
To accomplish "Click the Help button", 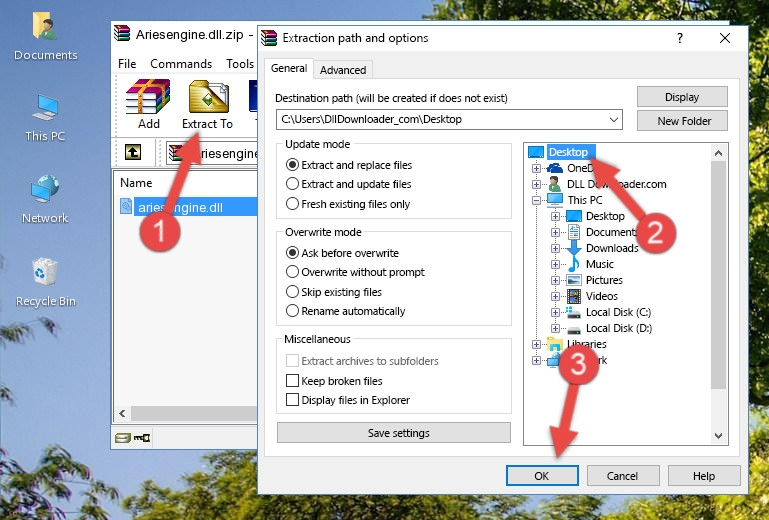I will 704,476.
